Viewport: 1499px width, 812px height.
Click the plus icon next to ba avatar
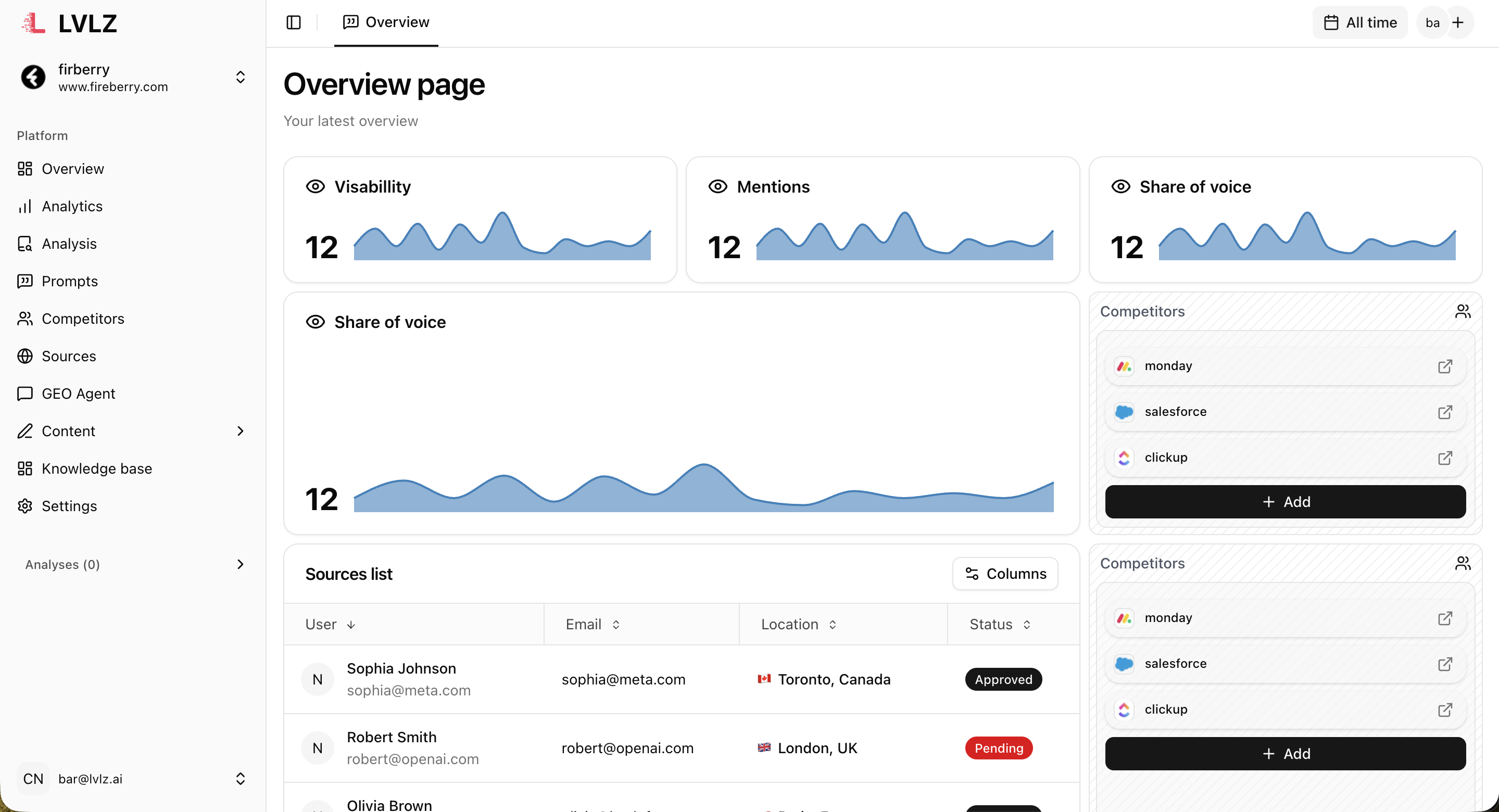(1458, 22)
